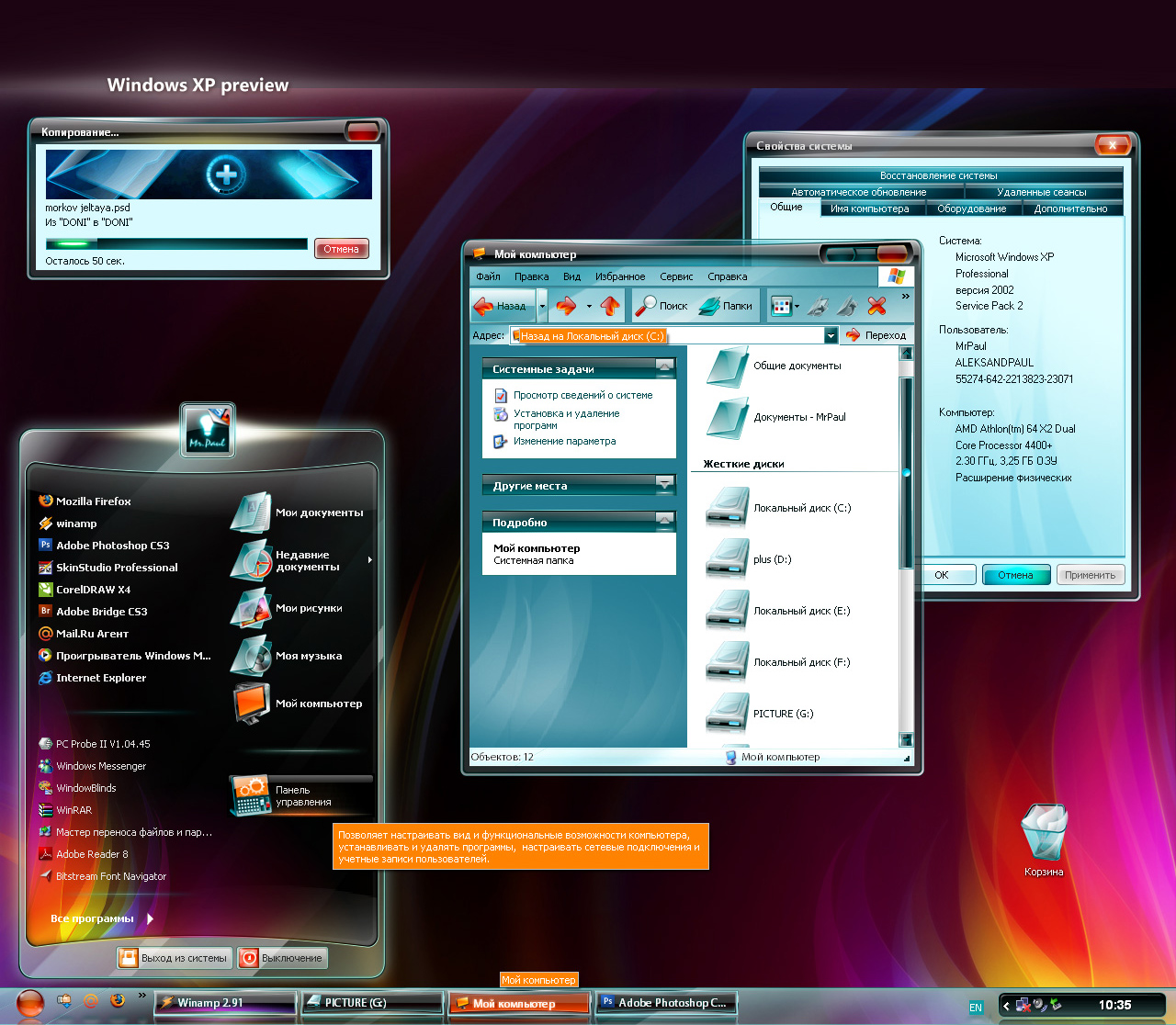This screenshot has width=1176, height=1025.
Task: Open dropdown arrow next to Назад button
Action: (x=542, y=306)
